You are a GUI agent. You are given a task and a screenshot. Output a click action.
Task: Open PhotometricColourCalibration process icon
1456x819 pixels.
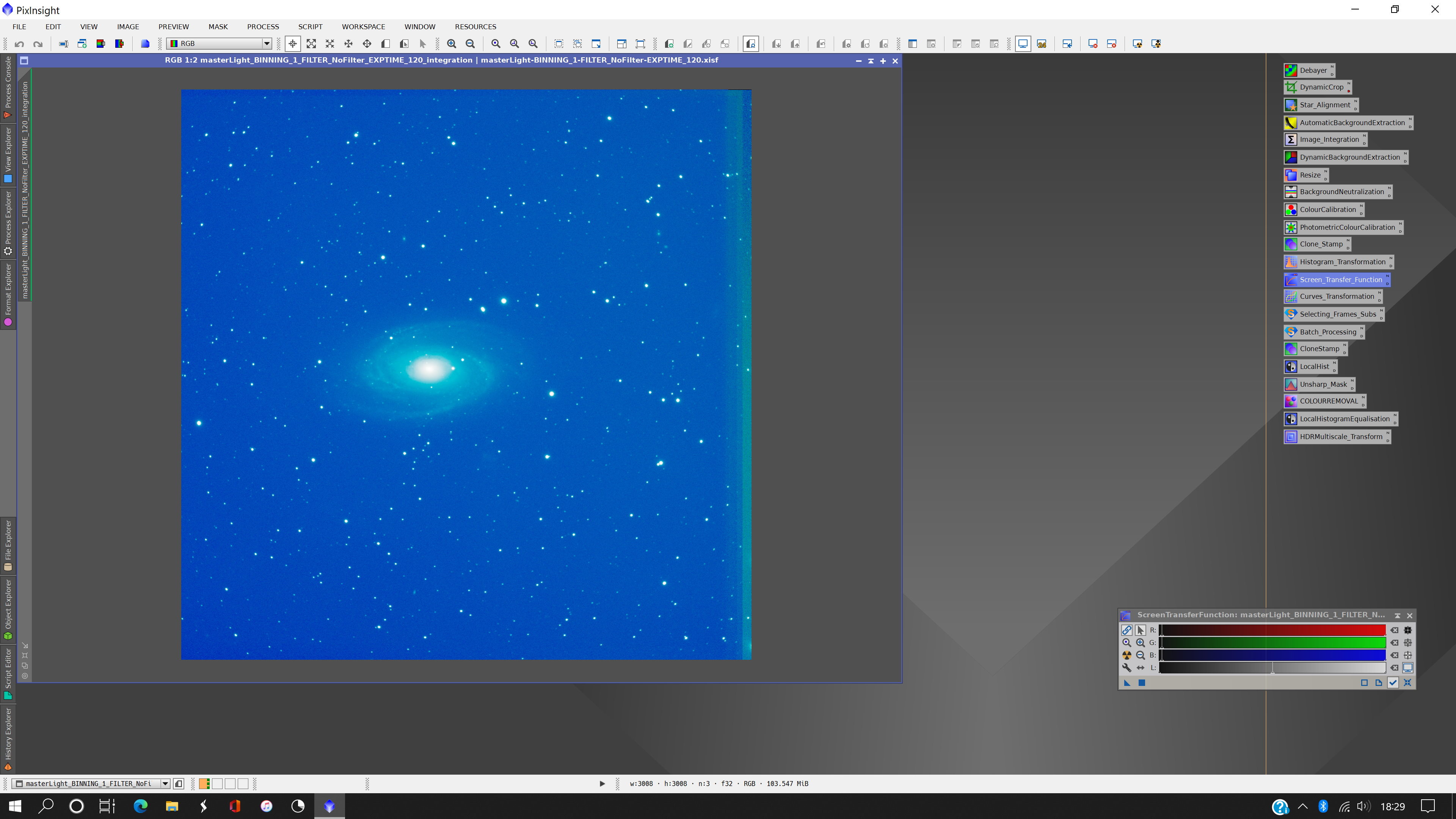pyautogui.click(x=1343, y=227)
